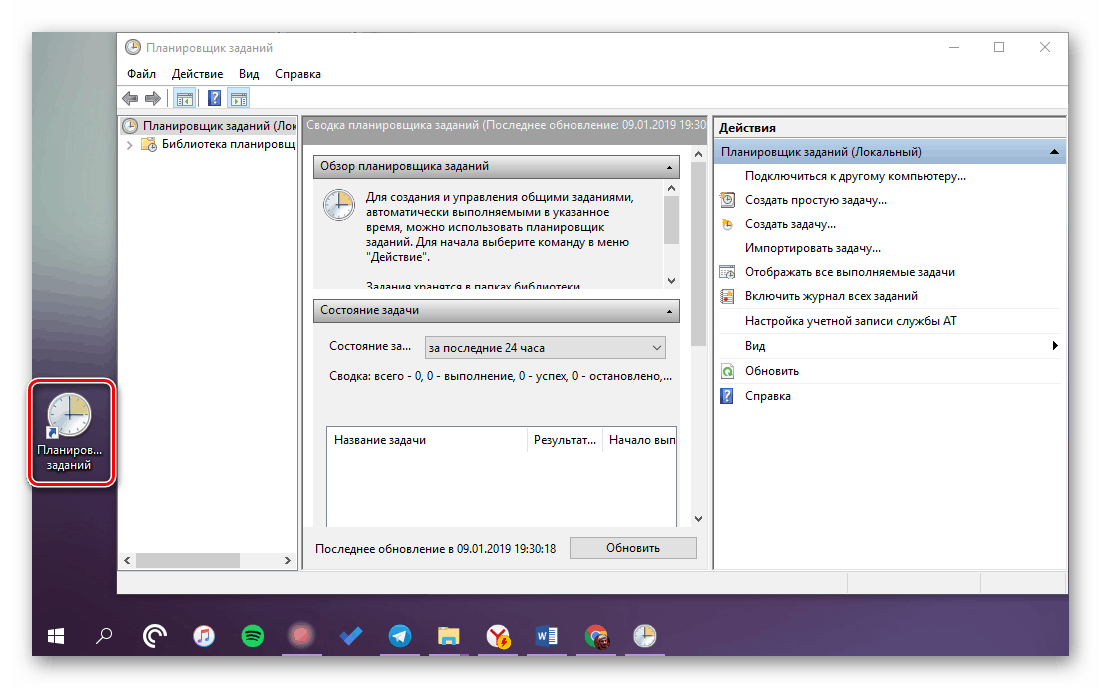
Task: Click the Включить журнал всех заданий text
Action: pos(831,296)
